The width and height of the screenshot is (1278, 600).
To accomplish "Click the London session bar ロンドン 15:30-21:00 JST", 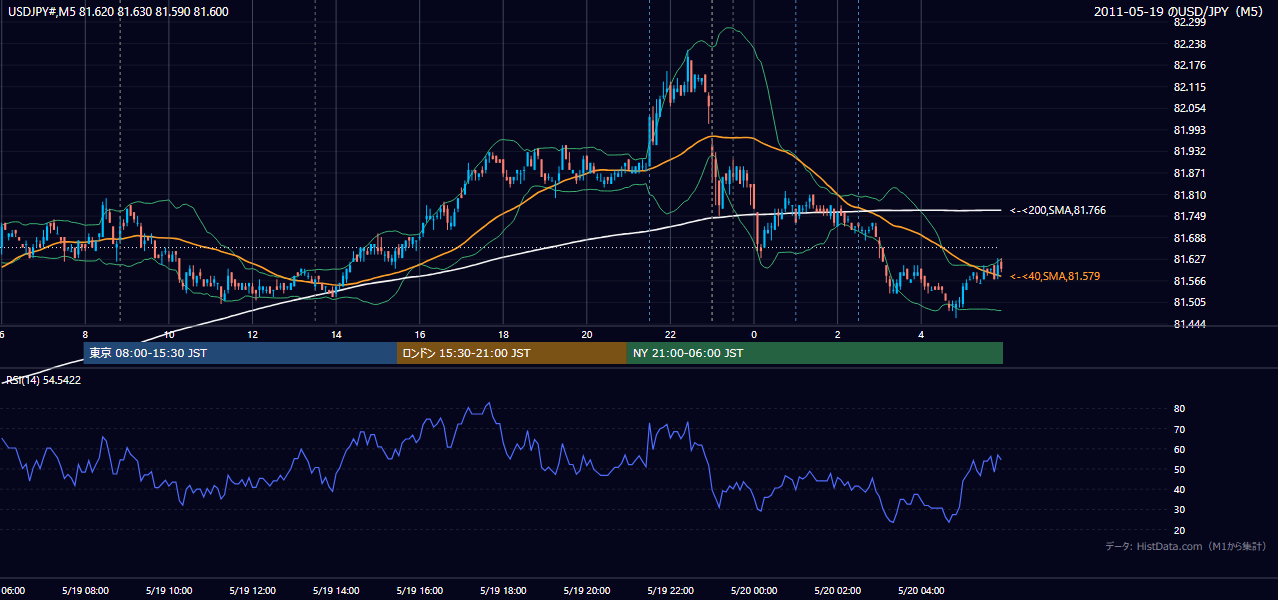I will (x=512, y=353).
